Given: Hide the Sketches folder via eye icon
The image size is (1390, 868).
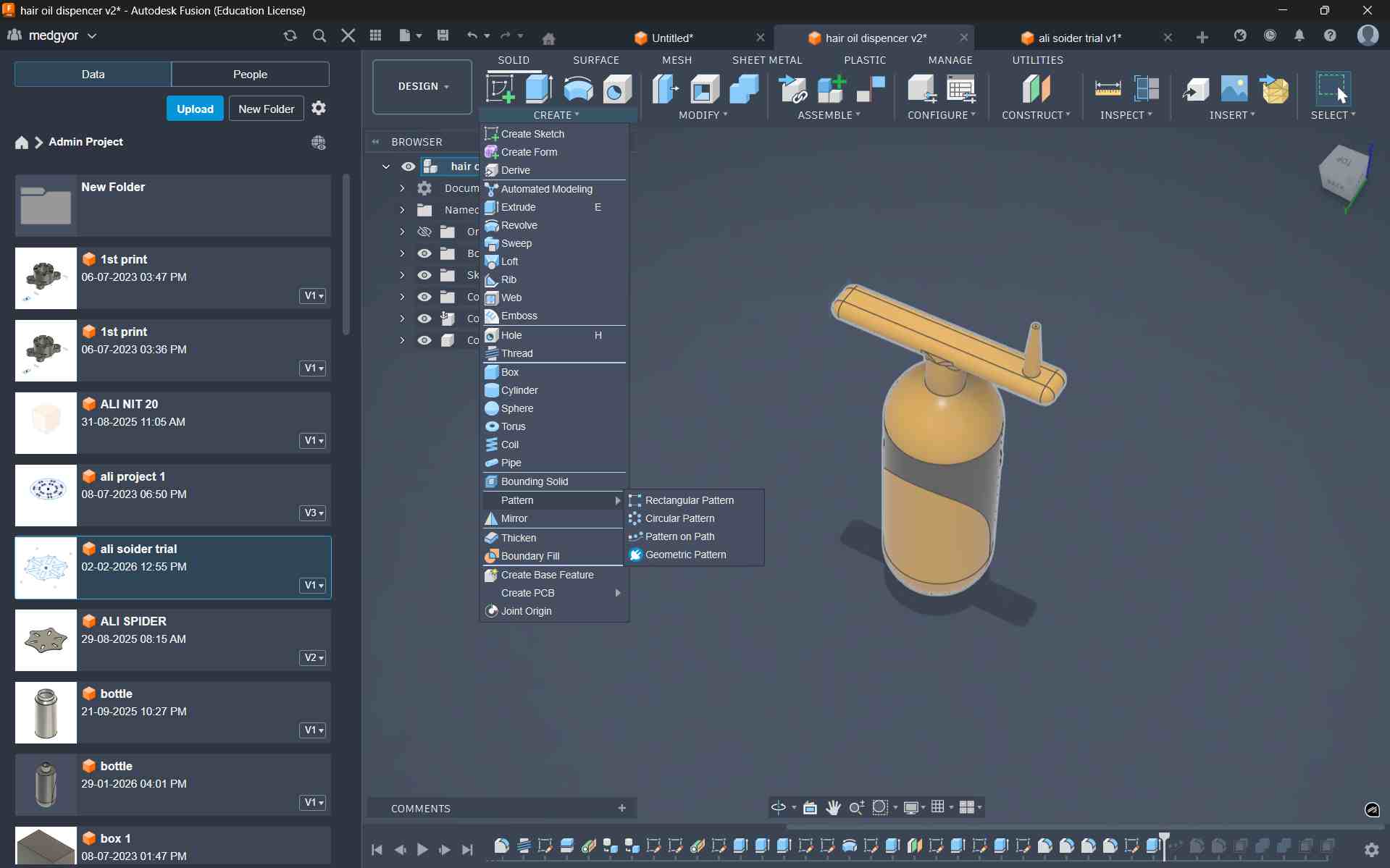Looking at the screenshot, I should [424, 275].
